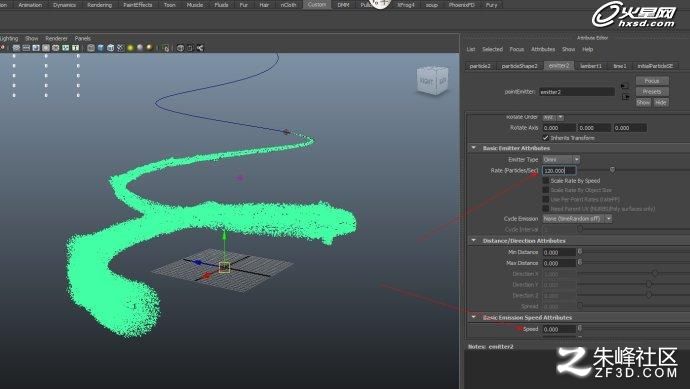Click the Min Distance value field
The height and width of the screenshot is (389, 690).
[x=559, y=252]
